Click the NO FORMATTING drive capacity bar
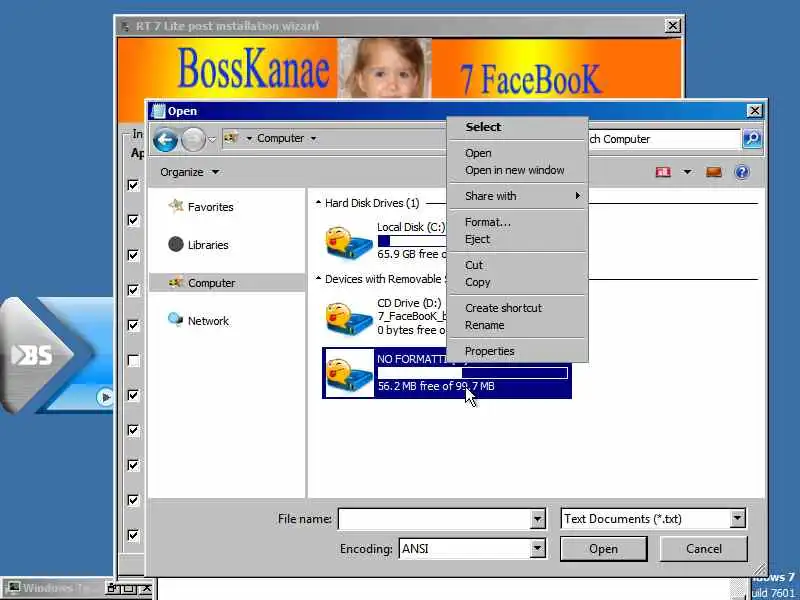The image size is (800, 600). coord(472,373)
